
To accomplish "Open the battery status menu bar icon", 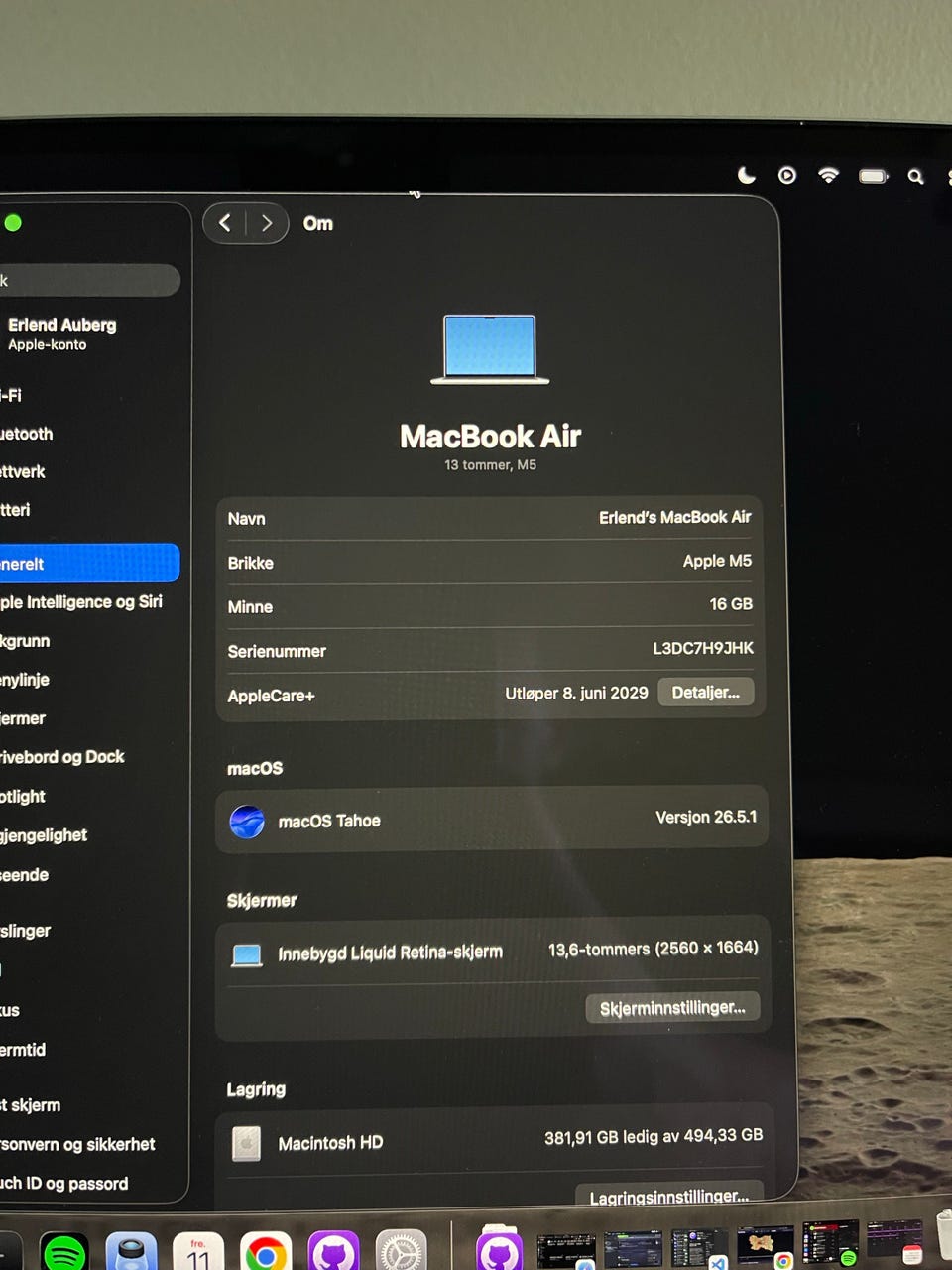I will click(x=874, y=176).
